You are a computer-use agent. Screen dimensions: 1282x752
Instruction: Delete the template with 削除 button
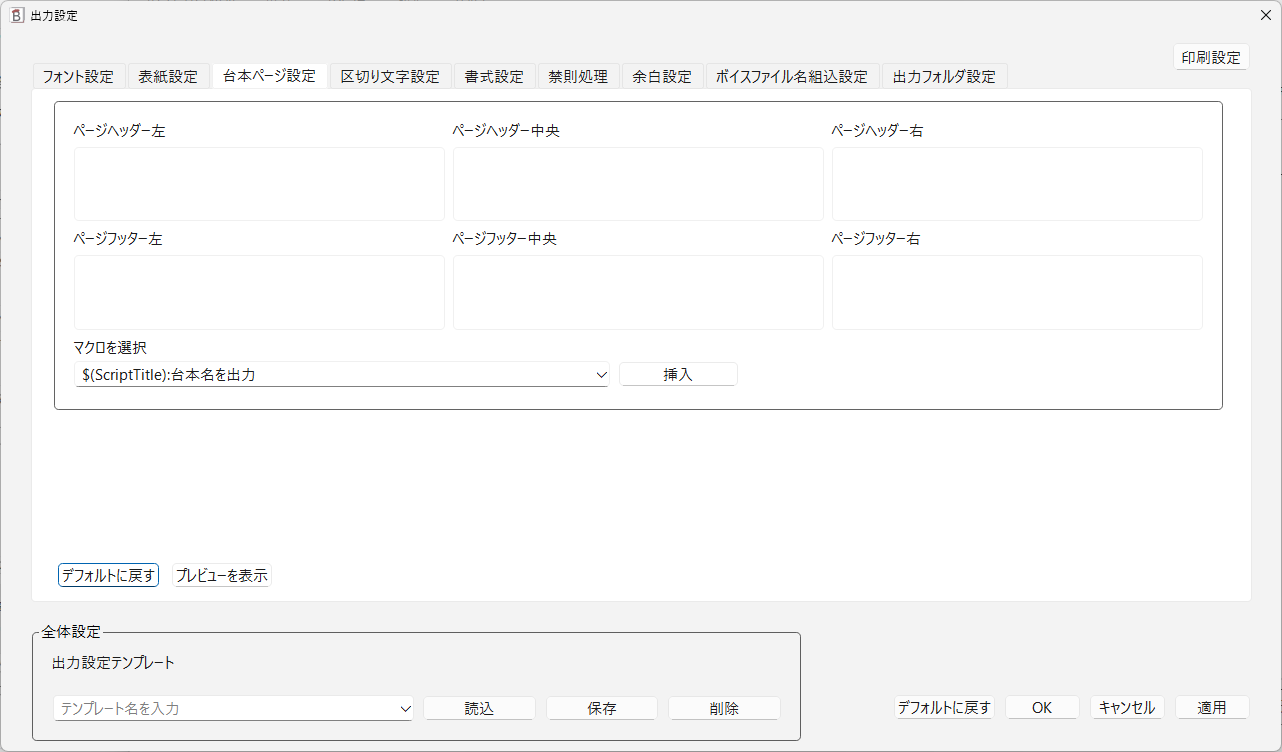point(724,708)
